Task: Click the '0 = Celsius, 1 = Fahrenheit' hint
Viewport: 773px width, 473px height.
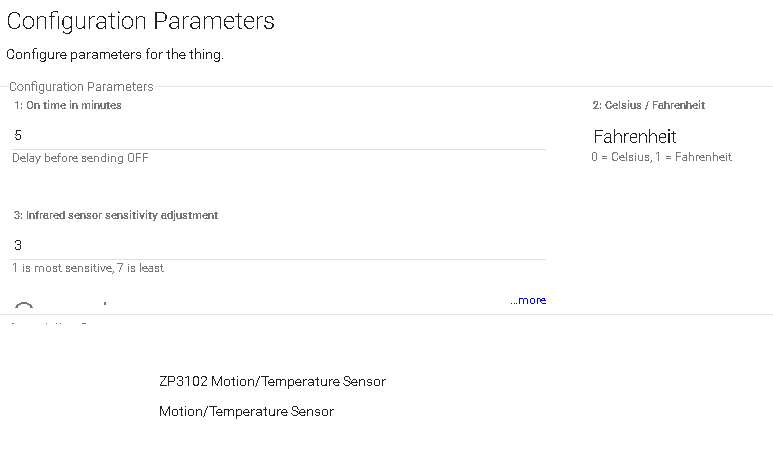Action: coord(661,157)
